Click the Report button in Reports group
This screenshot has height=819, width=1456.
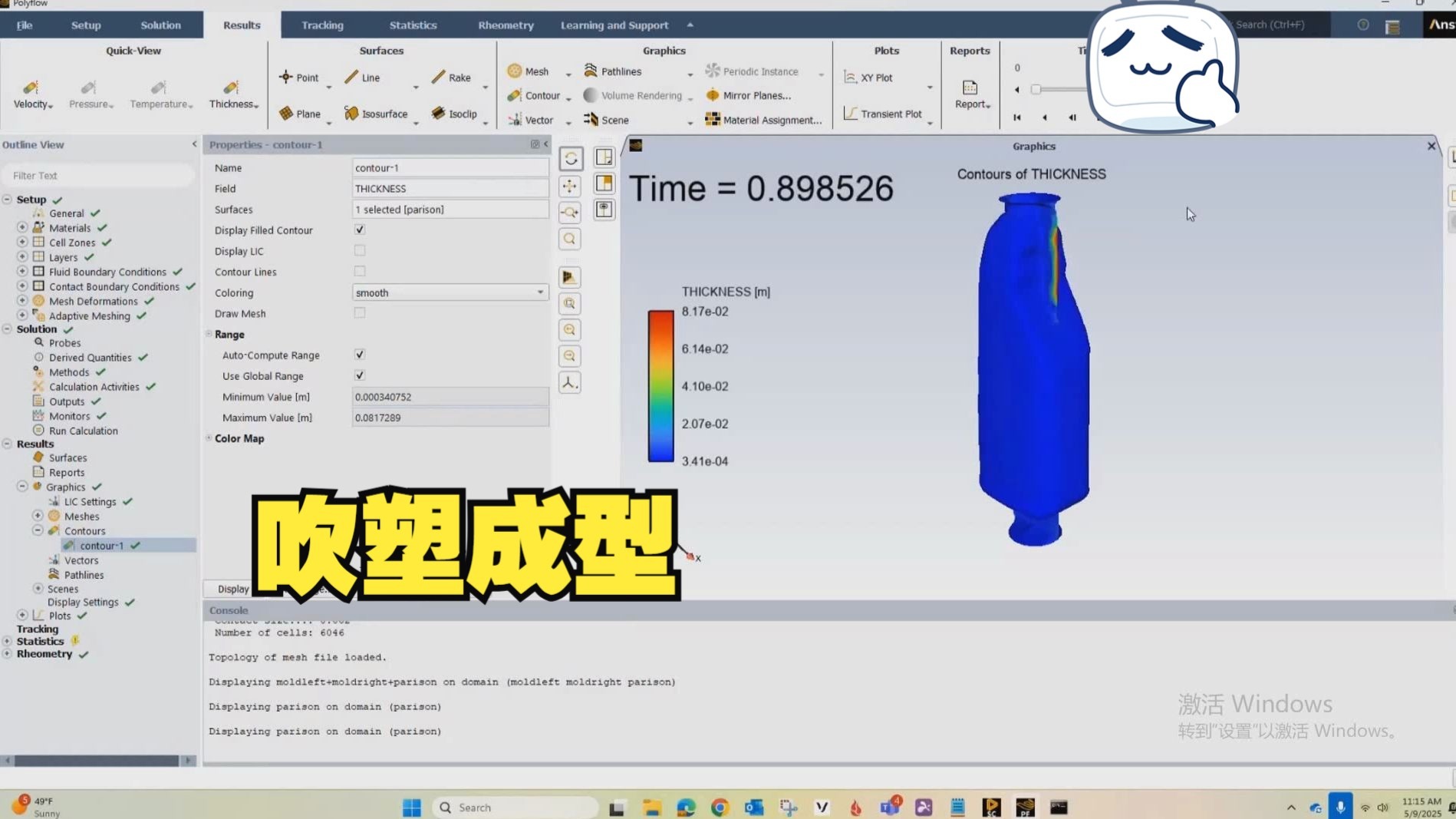[x=969, y=91]
